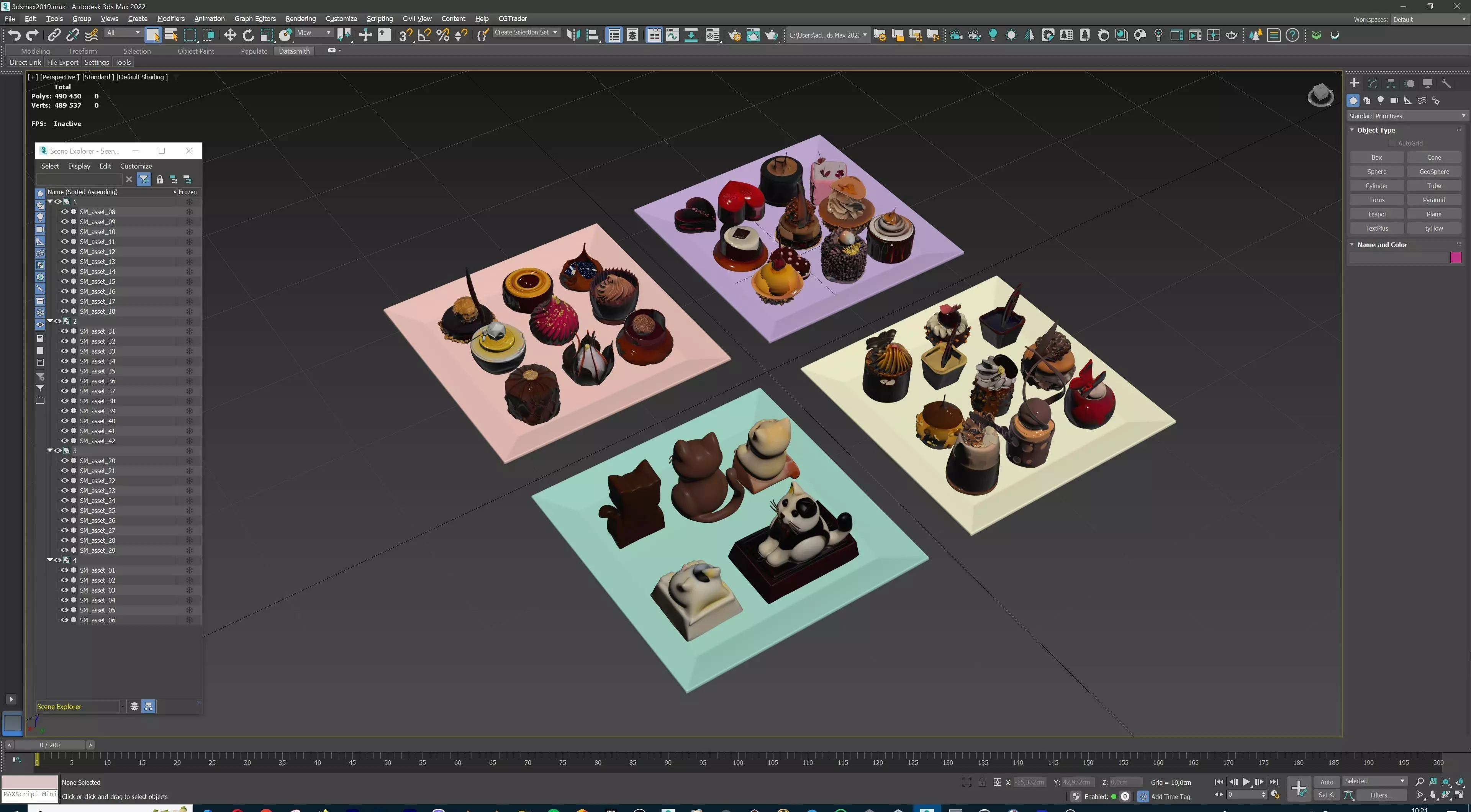Choose the Select and Rotate tool
The height and width of the screenshot is (812, 1471).
coord(248,35)
